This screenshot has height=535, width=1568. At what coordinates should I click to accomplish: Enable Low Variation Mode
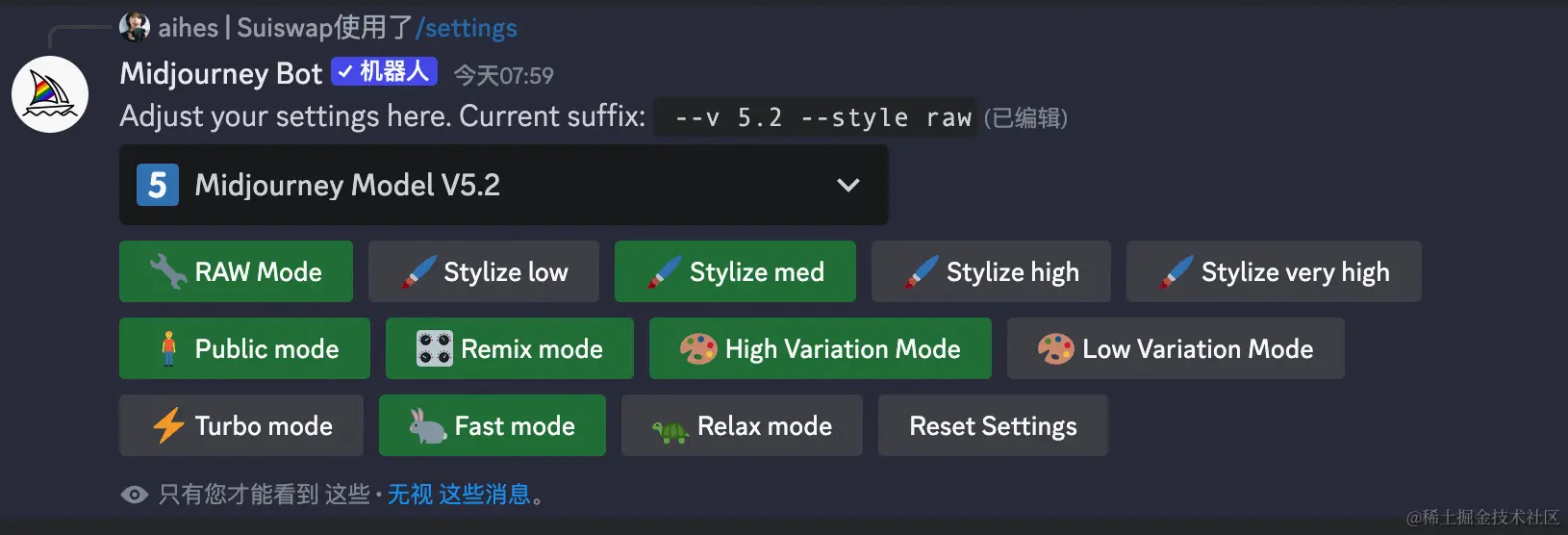pos(1176,348)
